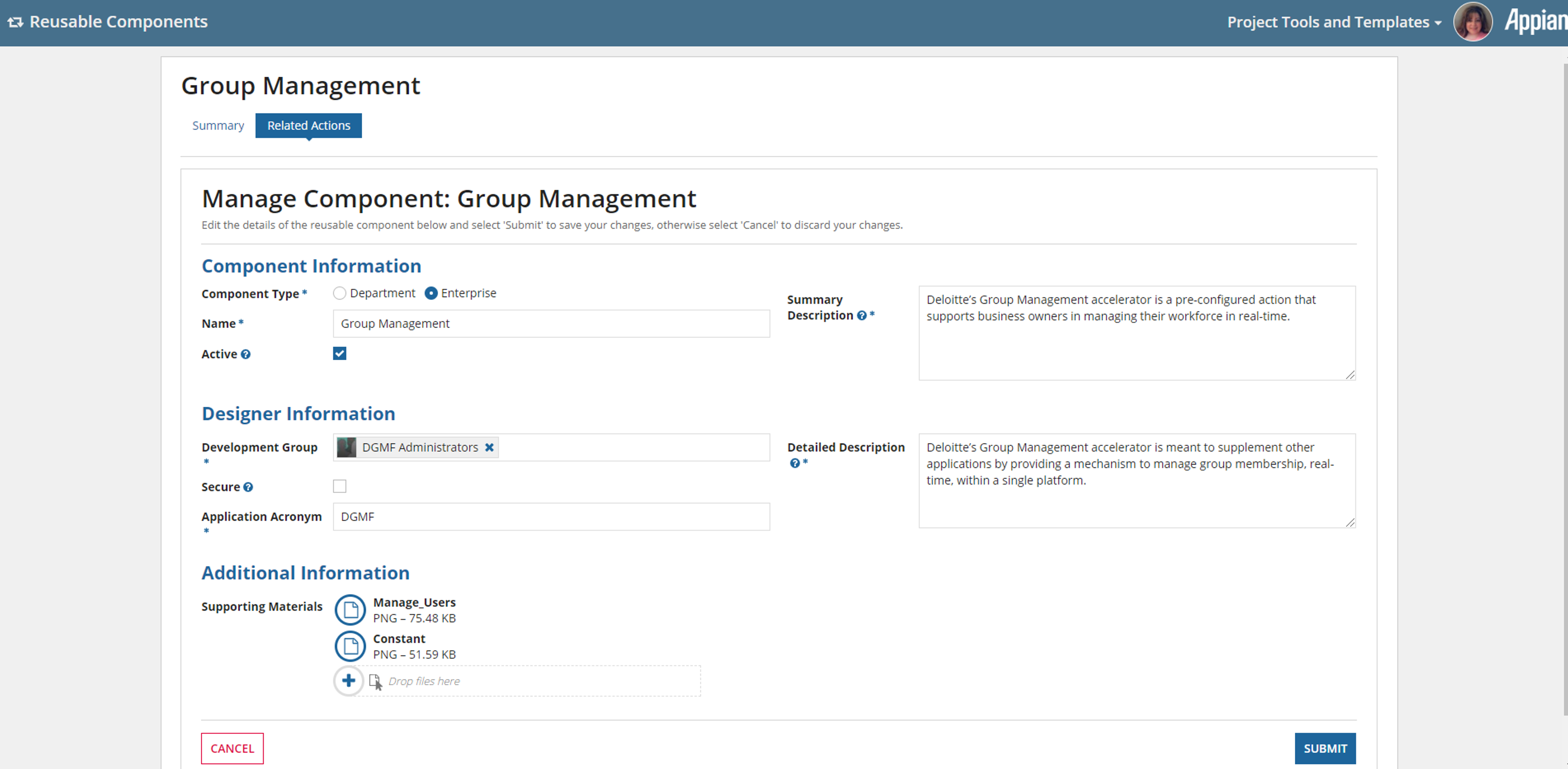Click the plus upload file icon
This screenshot has width=1568, height=769.
(x=348, y=681)
